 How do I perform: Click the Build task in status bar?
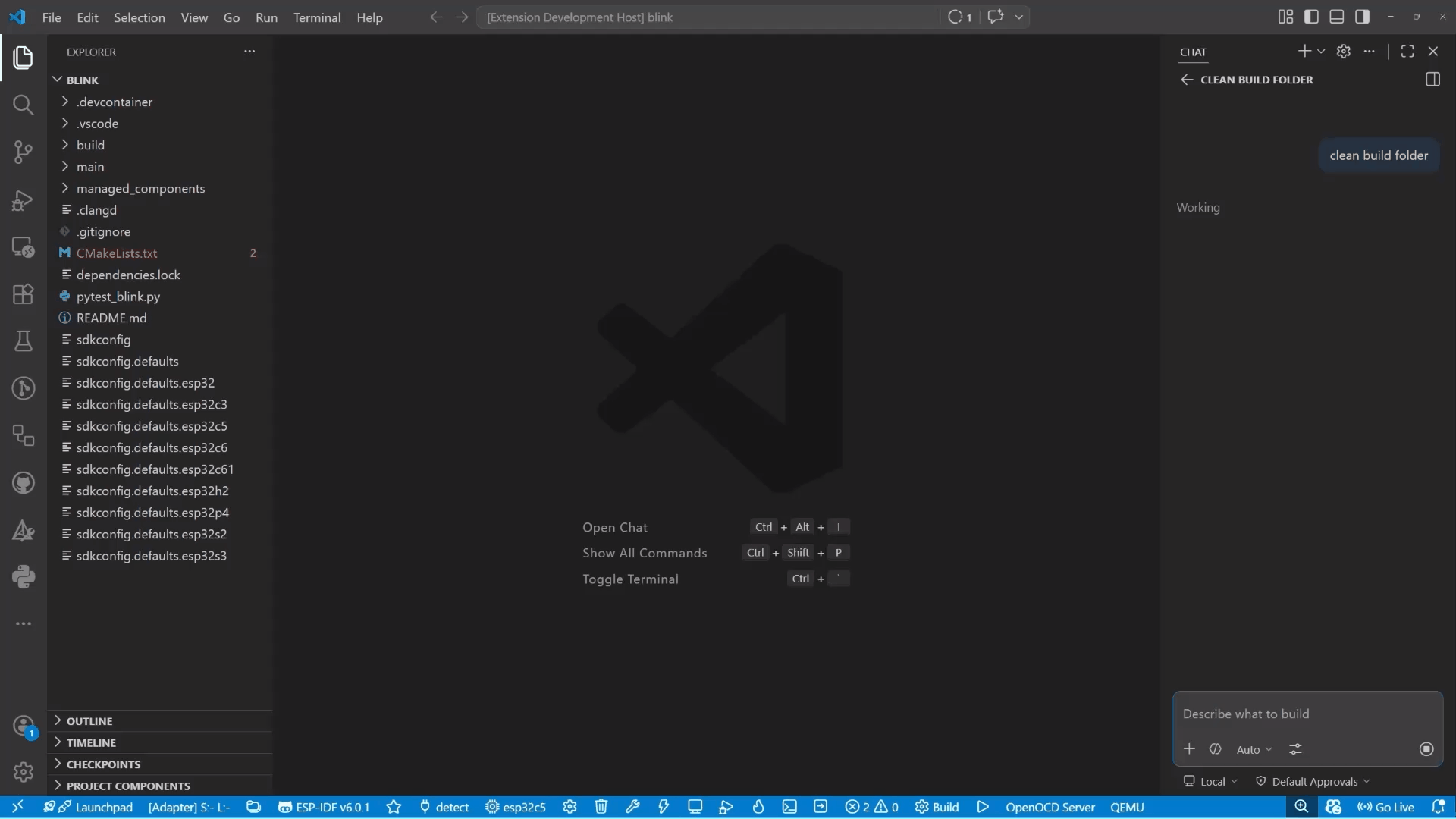click(x=937, y=807)
